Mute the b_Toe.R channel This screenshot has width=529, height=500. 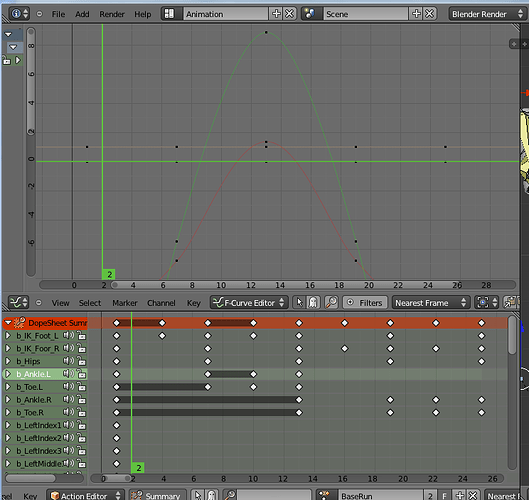(x=68, y=412)
